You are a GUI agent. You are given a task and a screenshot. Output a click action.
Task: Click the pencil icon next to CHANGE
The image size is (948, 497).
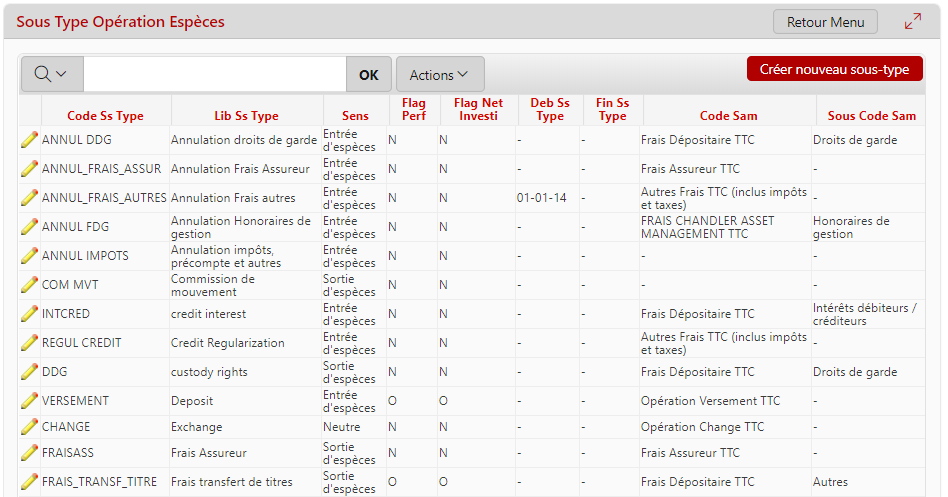[29, 427]
